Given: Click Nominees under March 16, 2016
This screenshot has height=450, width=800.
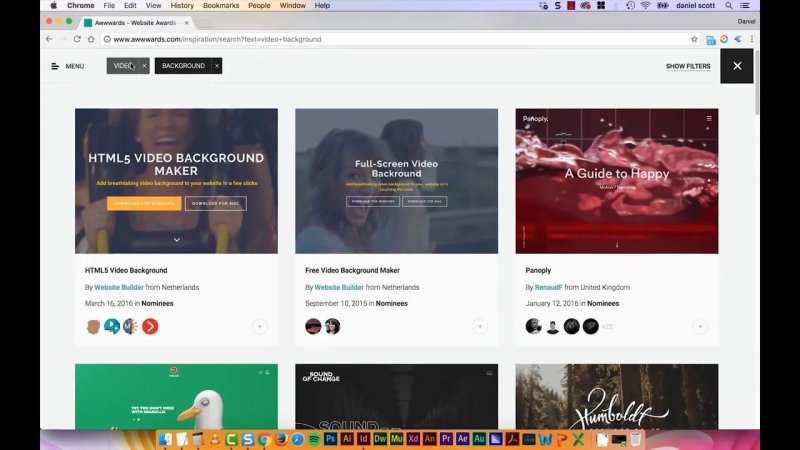Looking at the screenshot, I should click(157, 303).
